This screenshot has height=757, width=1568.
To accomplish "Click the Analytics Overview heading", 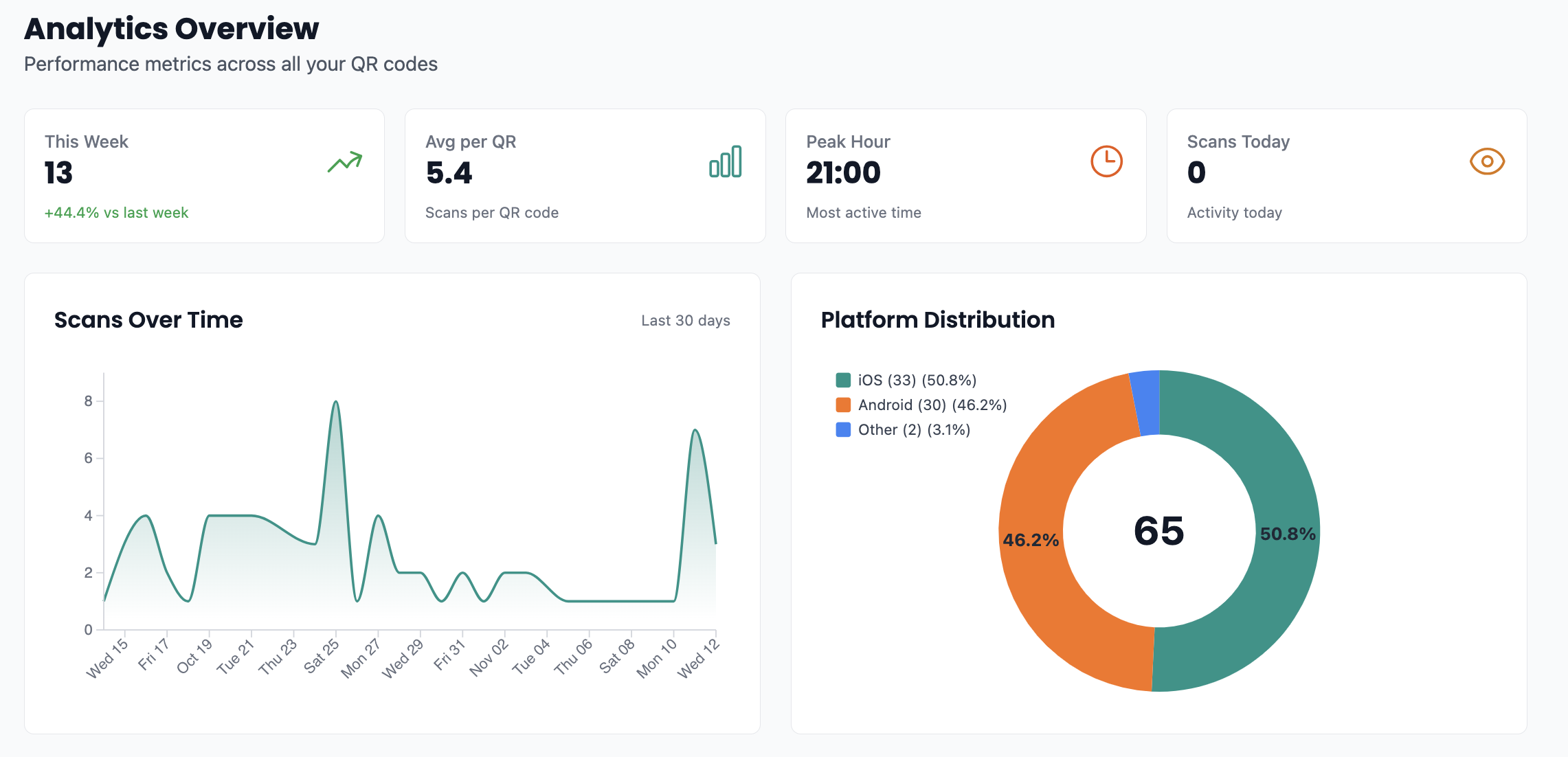I will pyautogui.click(x=171, y=29).
